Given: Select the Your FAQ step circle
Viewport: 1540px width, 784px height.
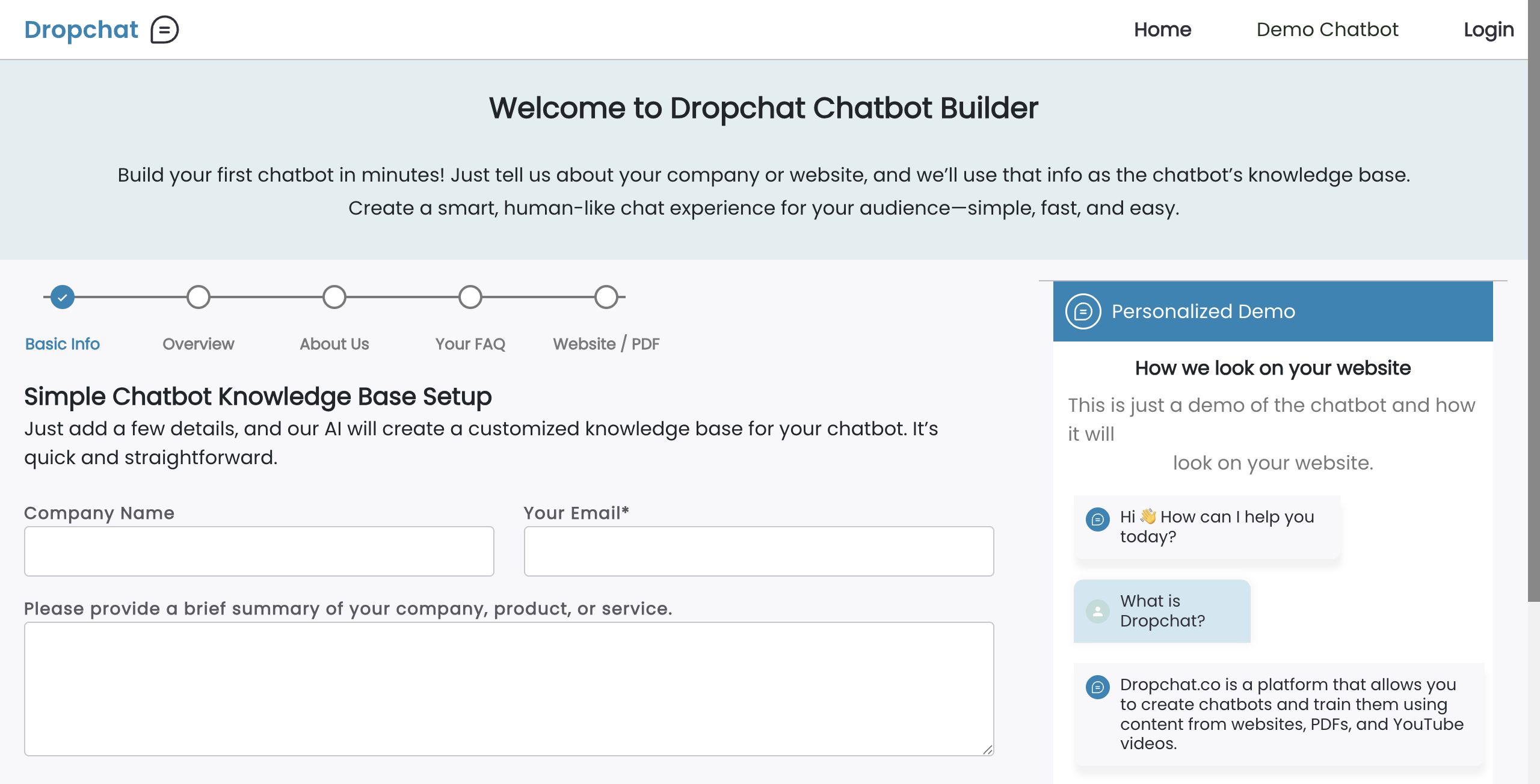Looking at the screenshot, I should (x=470, y=297).
